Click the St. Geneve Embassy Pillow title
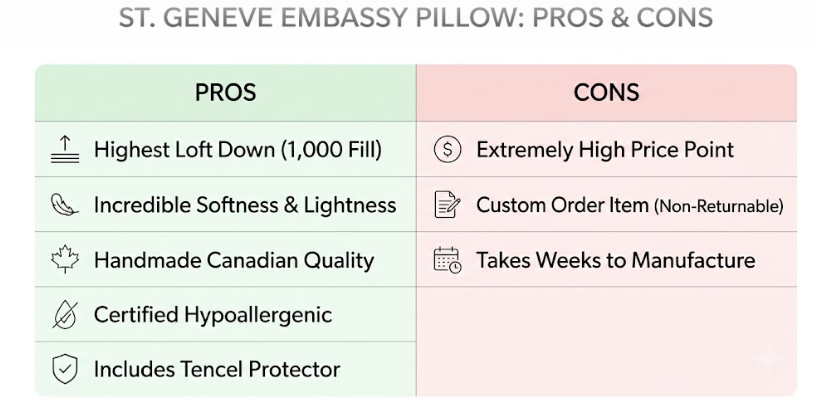 (415, 18)
